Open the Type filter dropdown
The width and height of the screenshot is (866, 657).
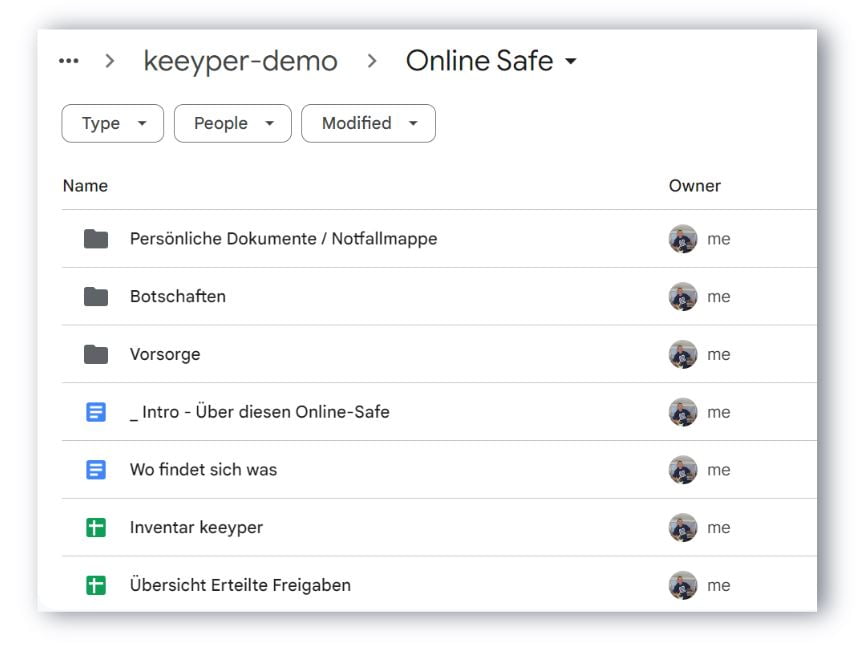[x=112, y=124]
